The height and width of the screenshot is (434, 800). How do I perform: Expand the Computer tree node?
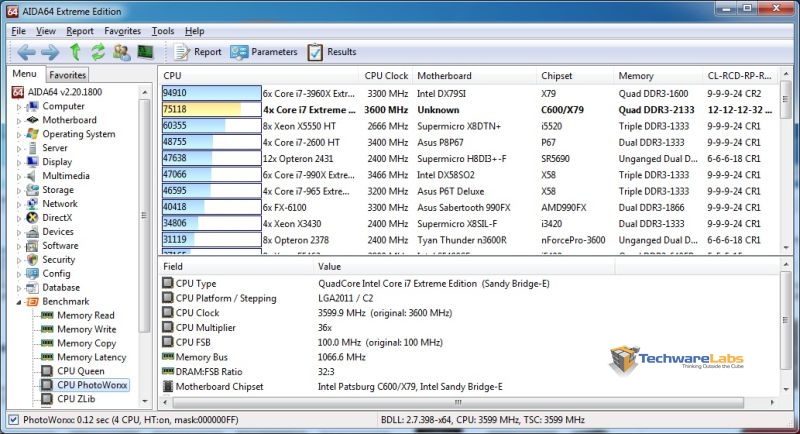pyautogui.click(x=19, y=107)
